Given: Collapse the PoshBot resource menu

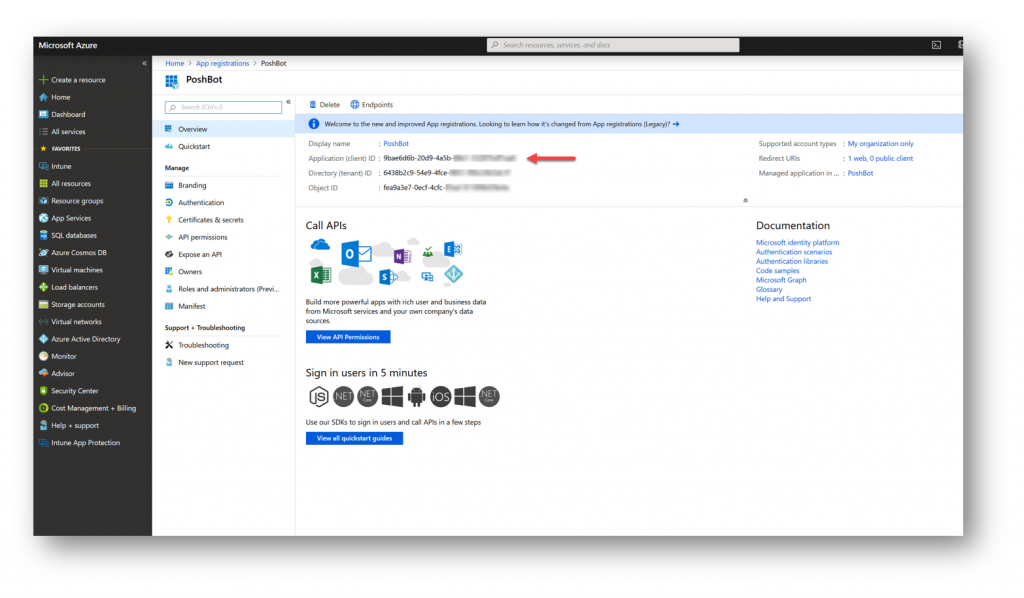Looking at the screenshot, I should pyautogui.click(x=288, y=102).
